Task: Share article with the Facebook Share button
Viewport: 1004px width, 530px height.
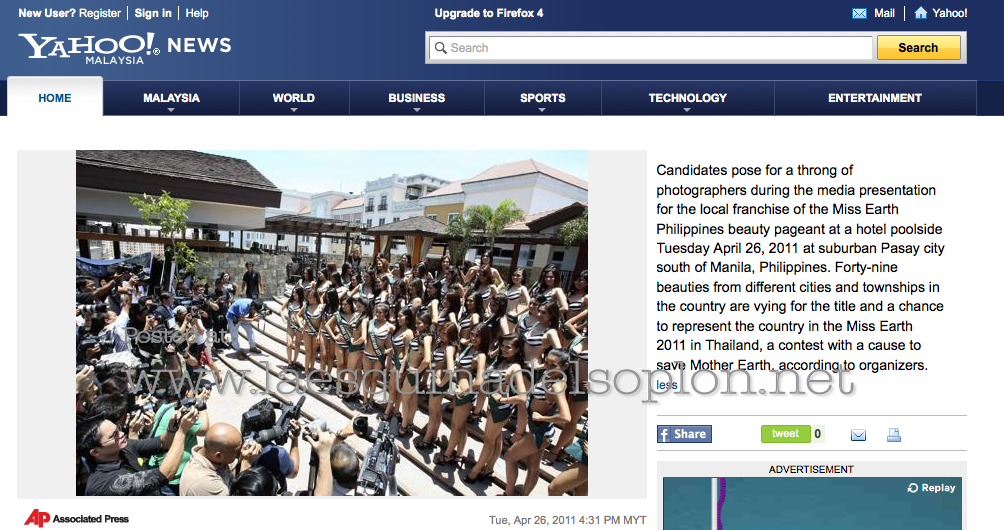Action: [x=684, y=434]
